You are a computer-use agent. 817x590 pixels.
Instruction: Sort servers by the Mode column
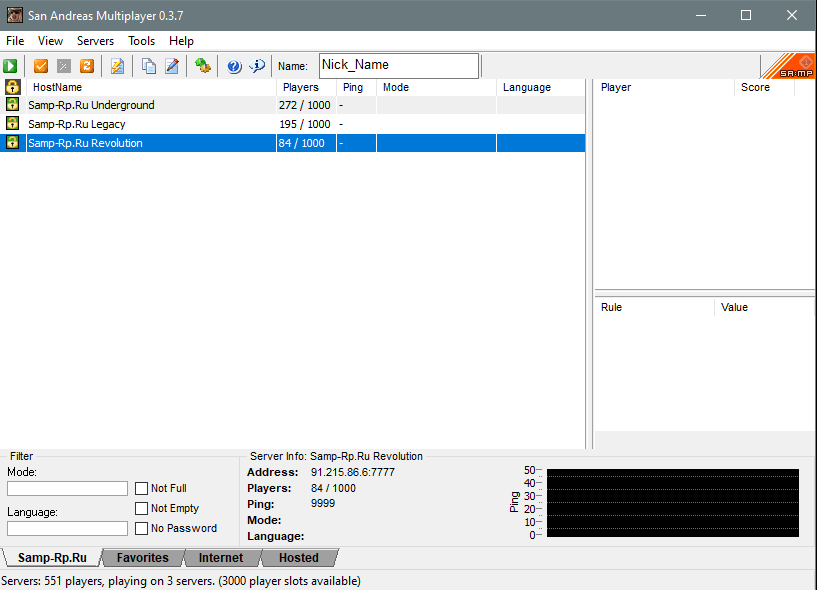(x=436, y=87)
